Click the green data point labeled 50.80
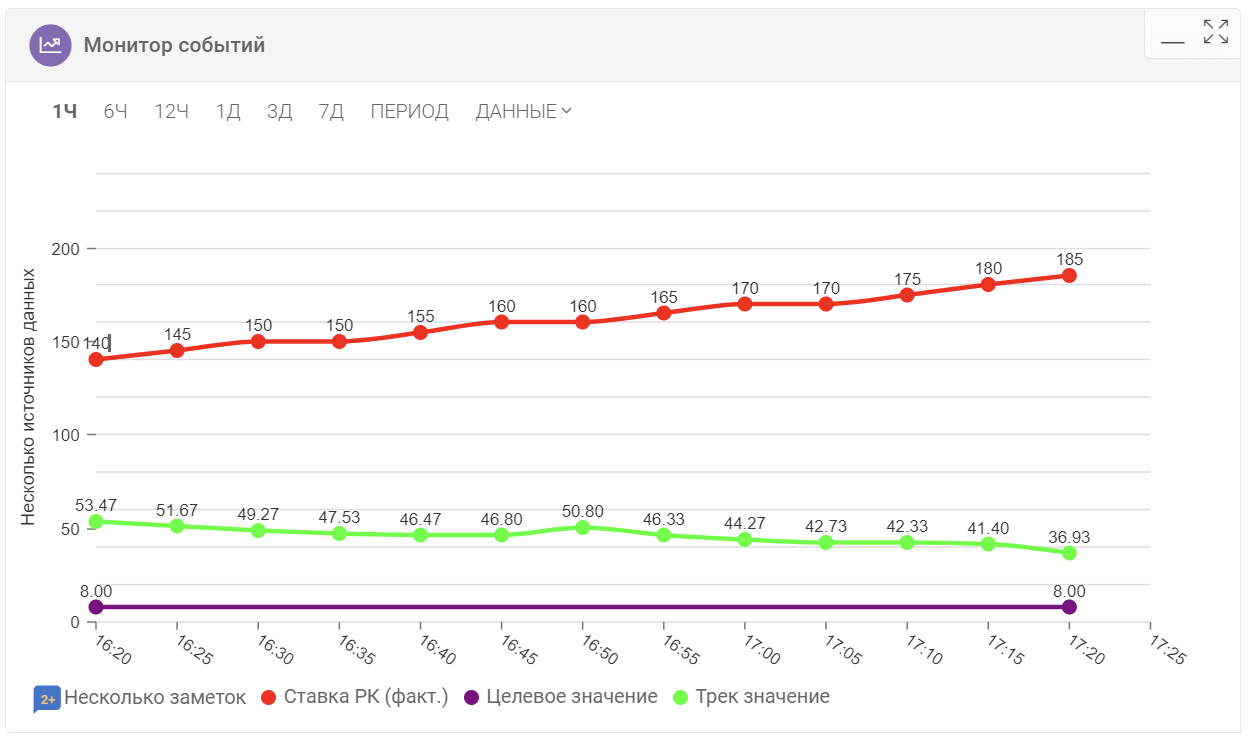This screenshot has height=738, width=1249. tap(583, 527)
